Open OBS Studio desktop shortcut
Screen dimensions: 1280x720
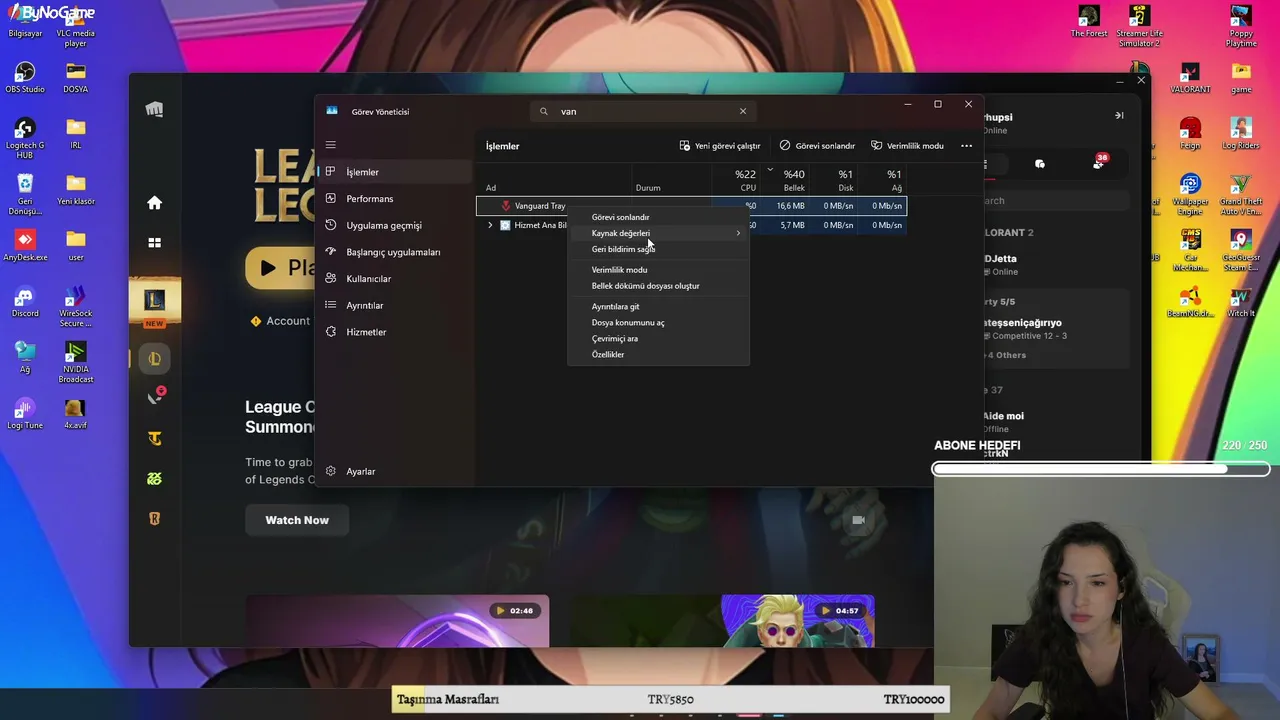(x=25, y=77)
